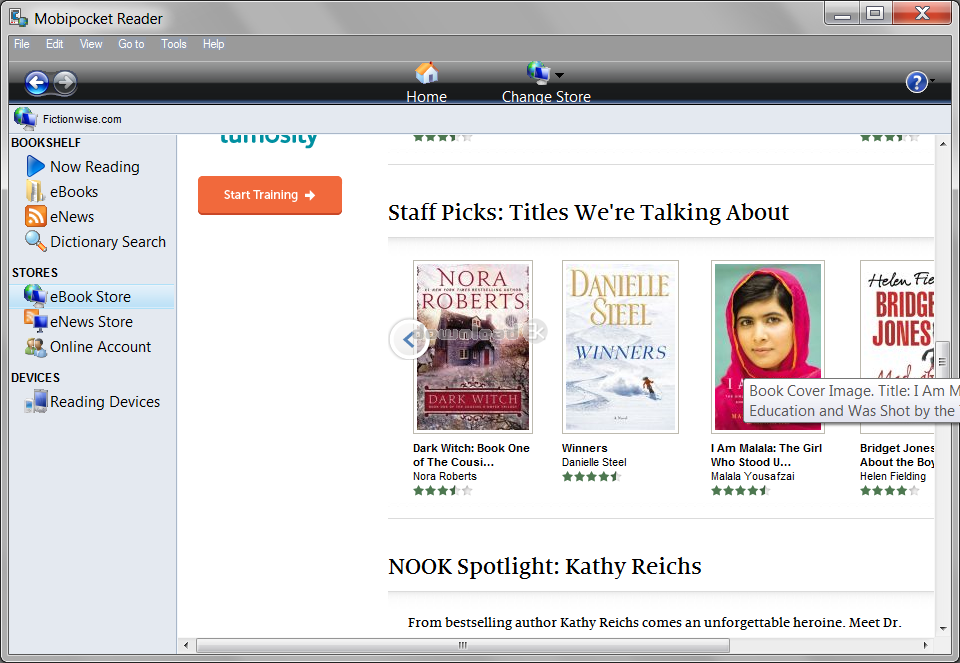Click the Winners title link
The image size is (960, 663).
(x=585, y=448)
